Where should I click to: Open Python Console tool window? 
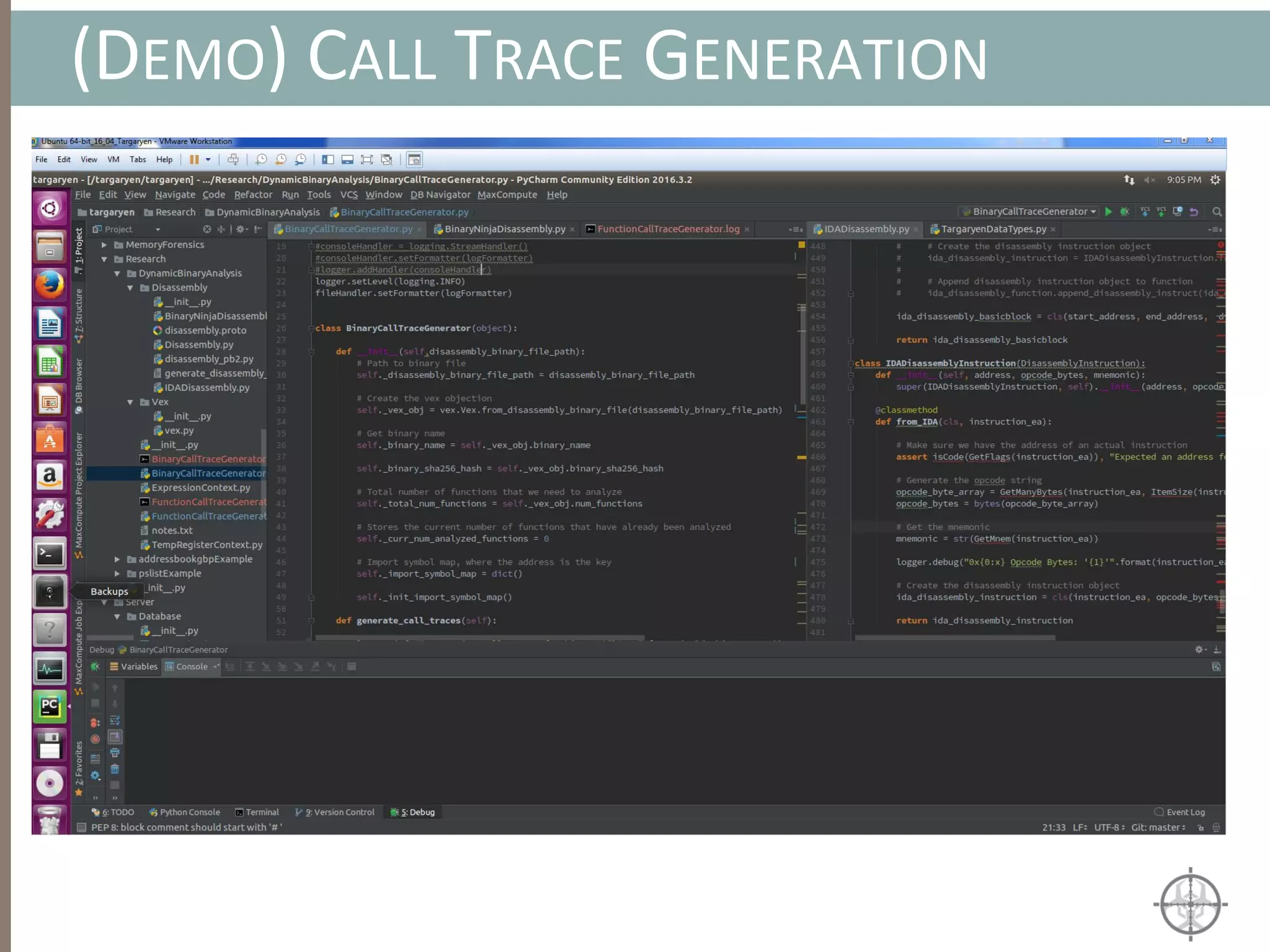[x=185, y=813]
